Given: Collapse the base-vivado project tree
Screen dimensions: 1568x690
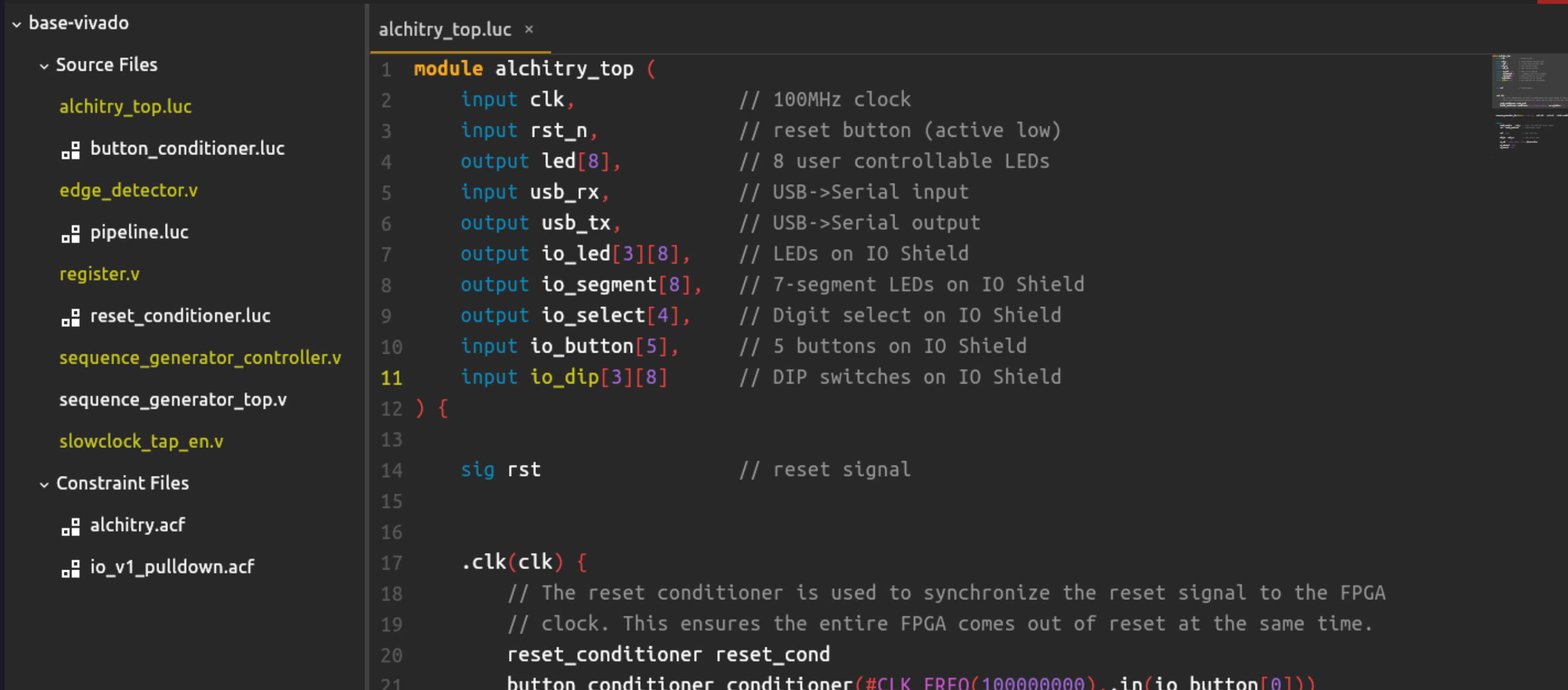Looking at the screenshot, I should coord(17,25).
